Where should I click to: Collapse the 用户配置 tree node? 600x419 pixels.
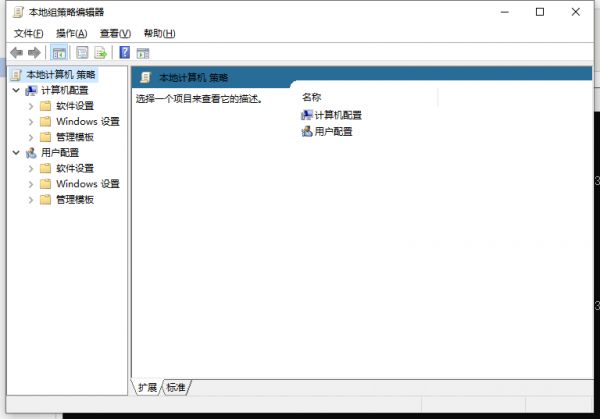(15, 153)
